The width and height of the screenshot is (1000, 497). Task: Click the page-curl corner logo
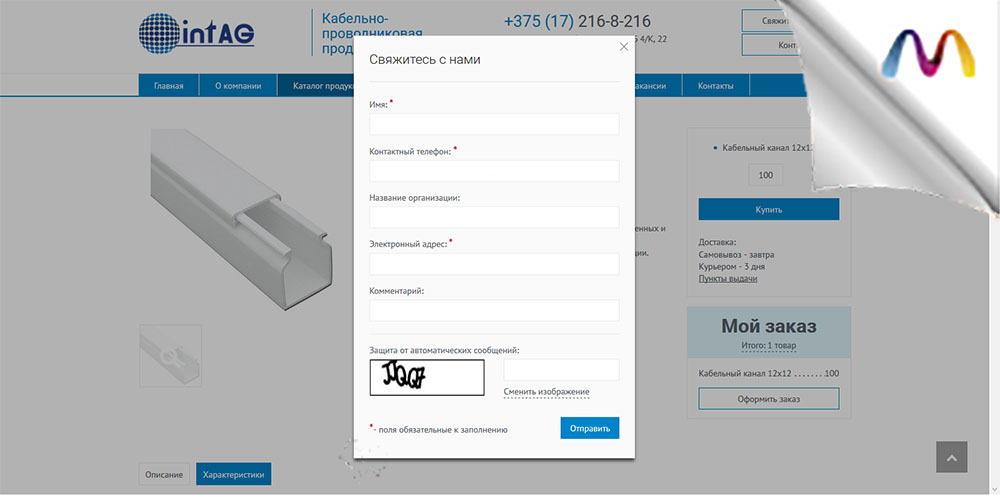pos(928,54)
